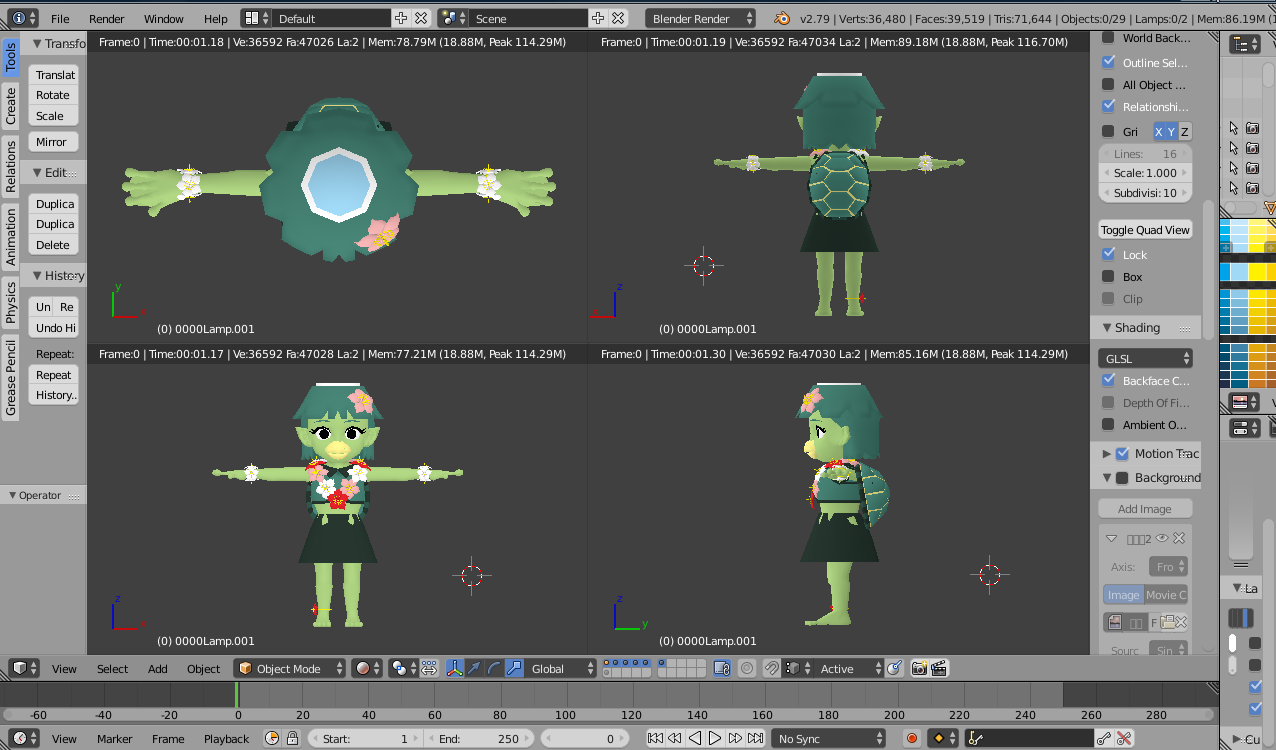Open the Window menu
Image resolution: width=1276 pixels, height=750 pixels.
tap(163, 18)
